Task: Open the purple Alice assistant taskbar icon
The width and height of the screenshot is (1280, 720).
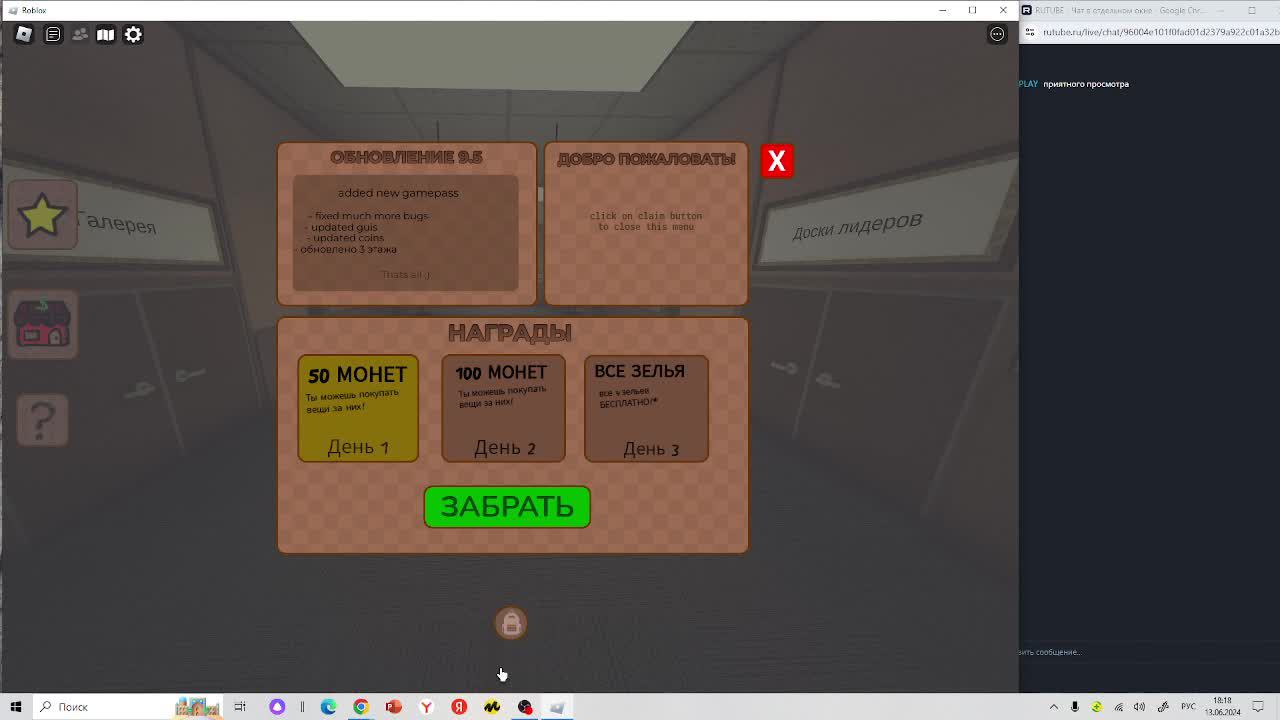Action: (277, 707)
